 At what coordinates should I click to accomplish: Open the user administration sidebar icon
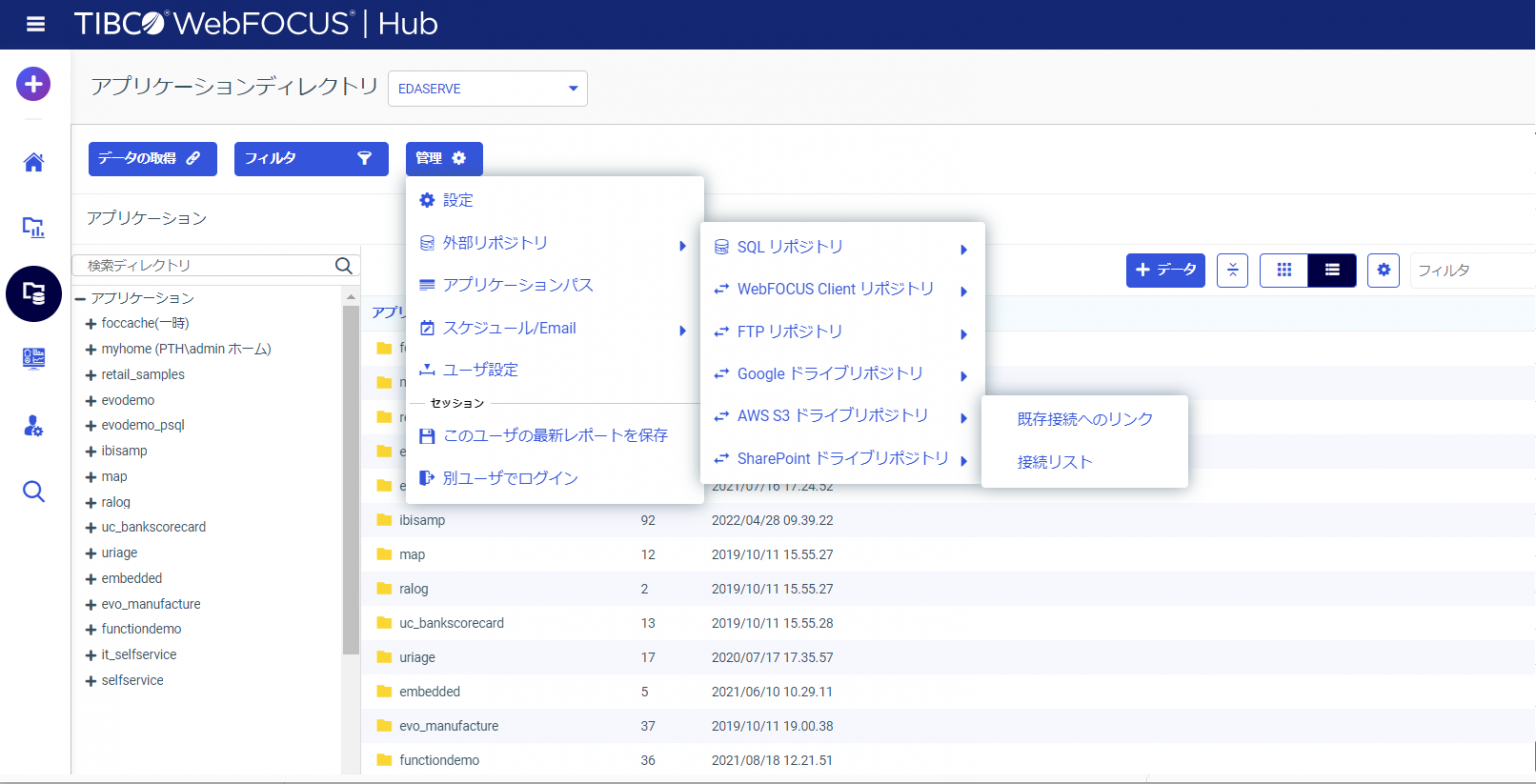[x=33, y=425]
